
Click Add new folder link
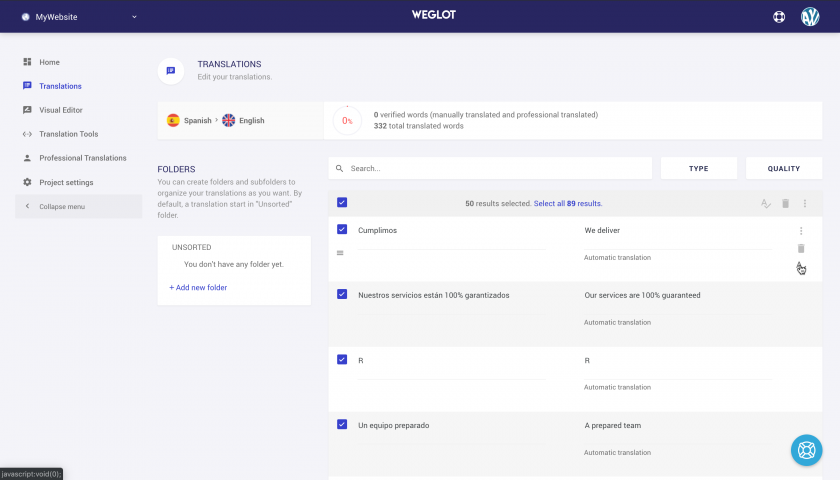coord(198,288)
